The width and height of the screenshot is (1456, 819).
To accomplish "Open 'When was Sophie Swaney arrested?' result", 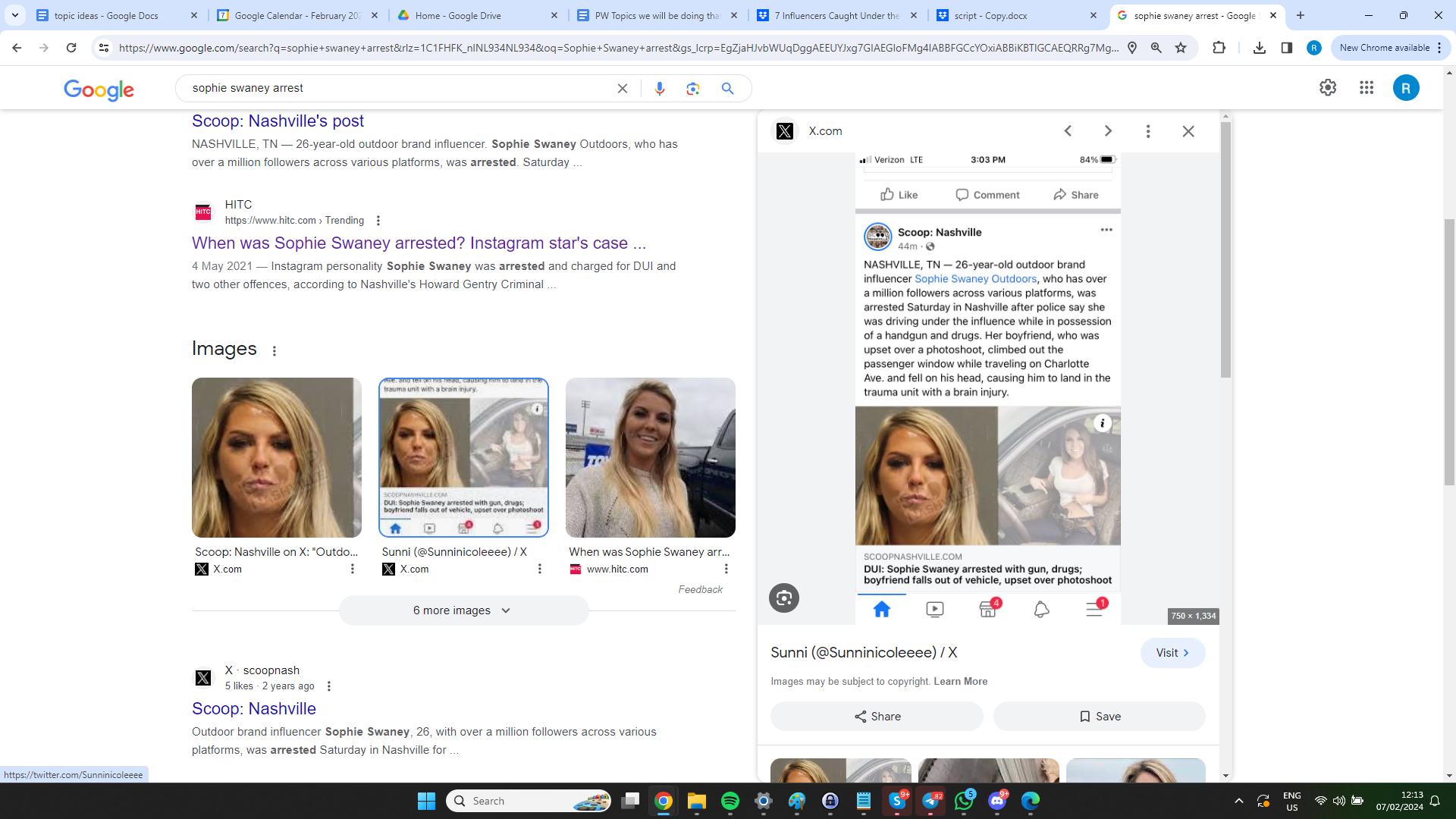I will click(419, 243).
